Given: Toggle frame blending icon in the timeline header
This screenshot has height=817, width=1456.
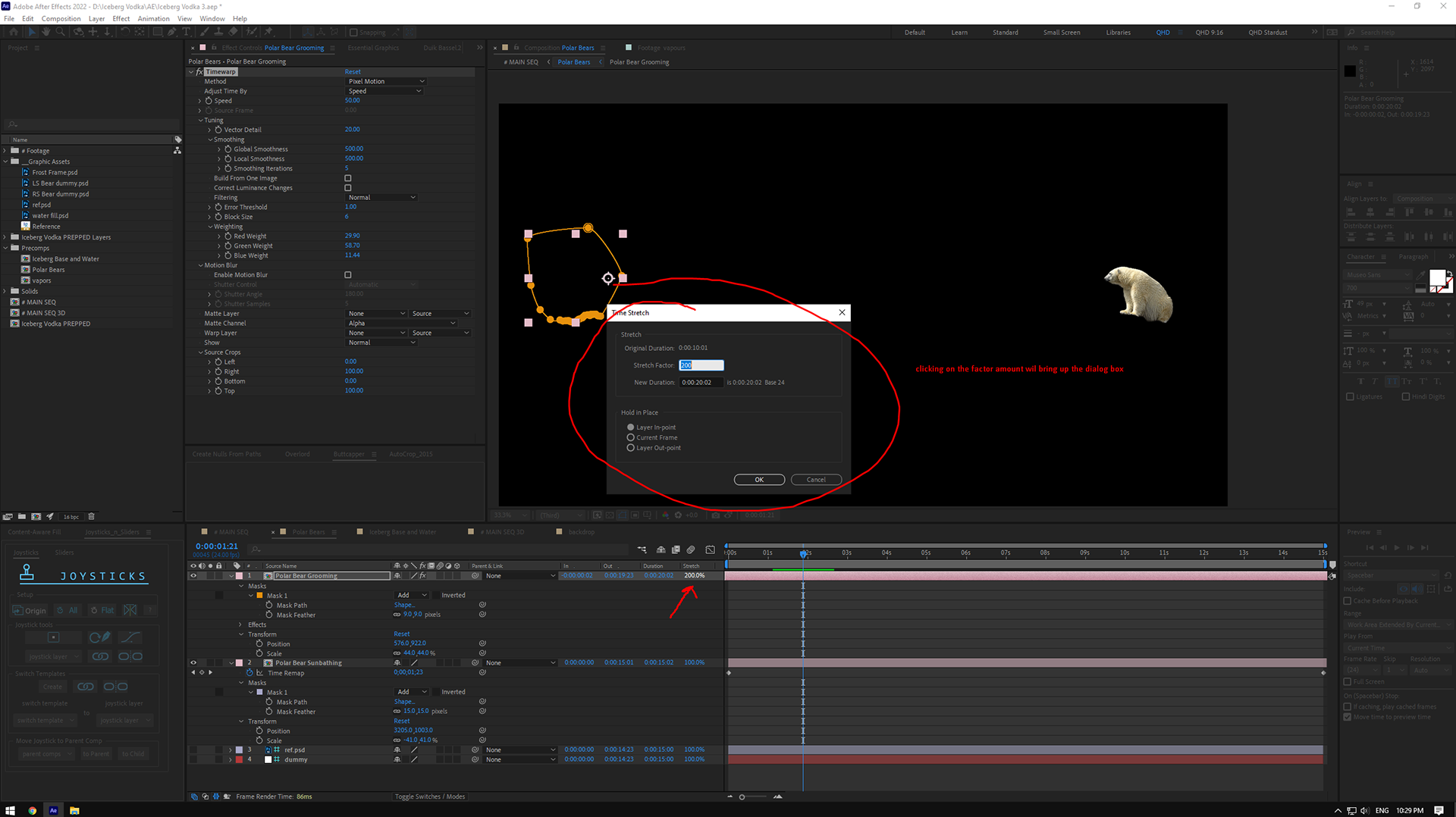Looking at the screenshot, I should (x=676, y=549).
